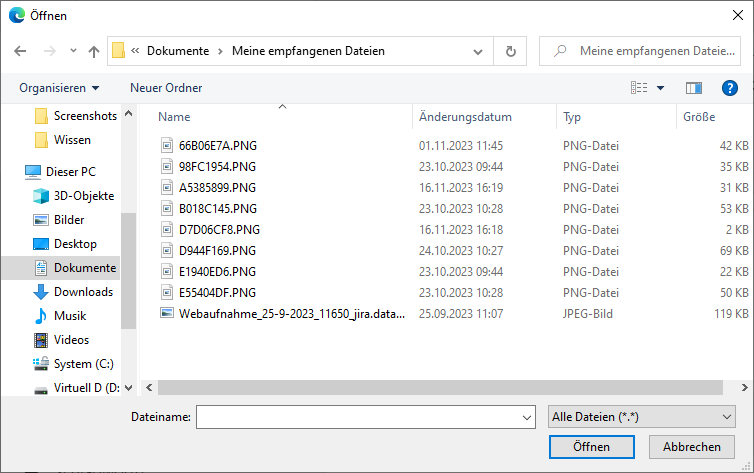Click the Abbrechen button
The width and height of the screenshot is (754, 473).
(691, 447)
